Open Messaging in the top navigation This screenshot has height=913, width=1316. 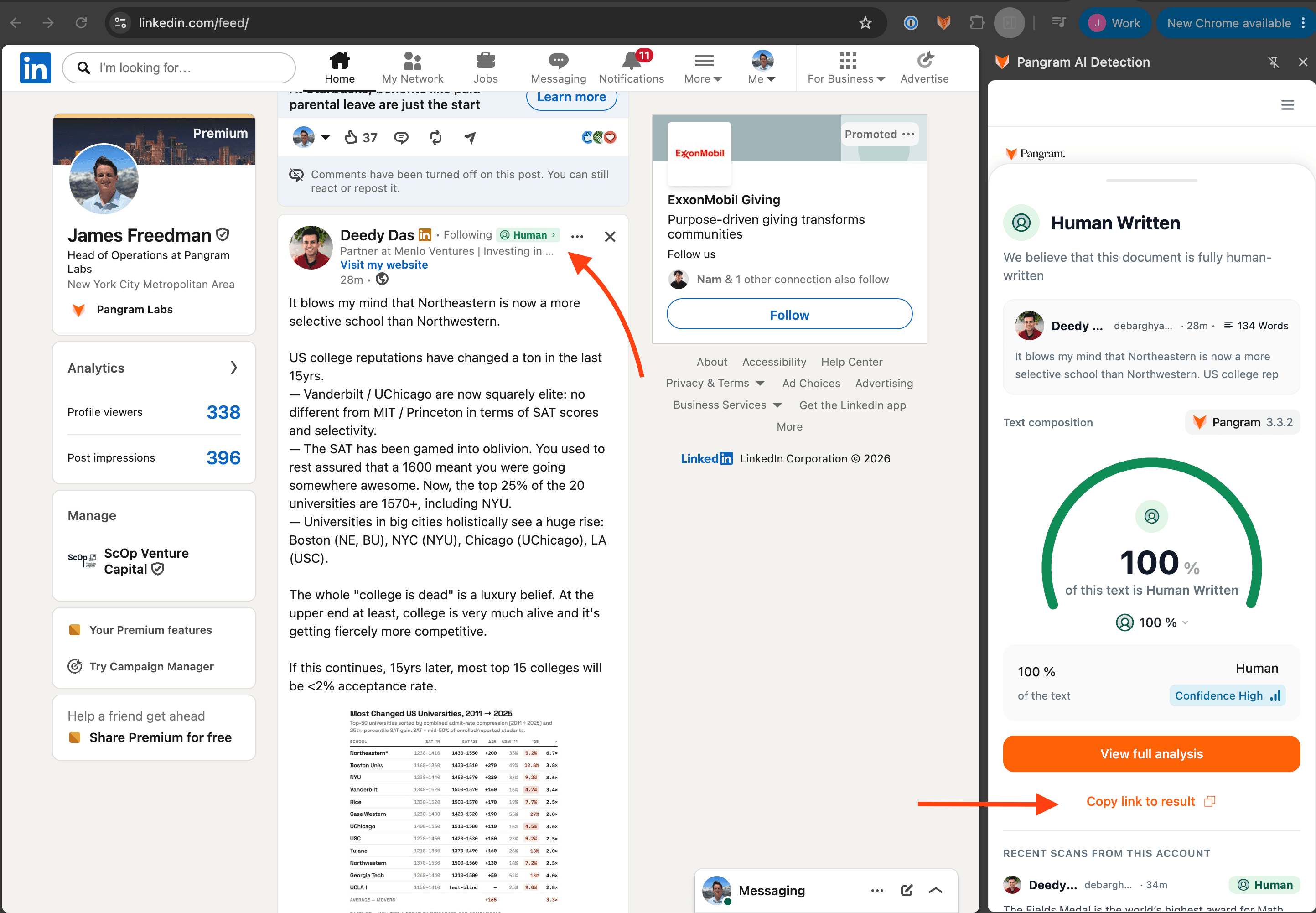pyautogui.click(x=558, y=67)
